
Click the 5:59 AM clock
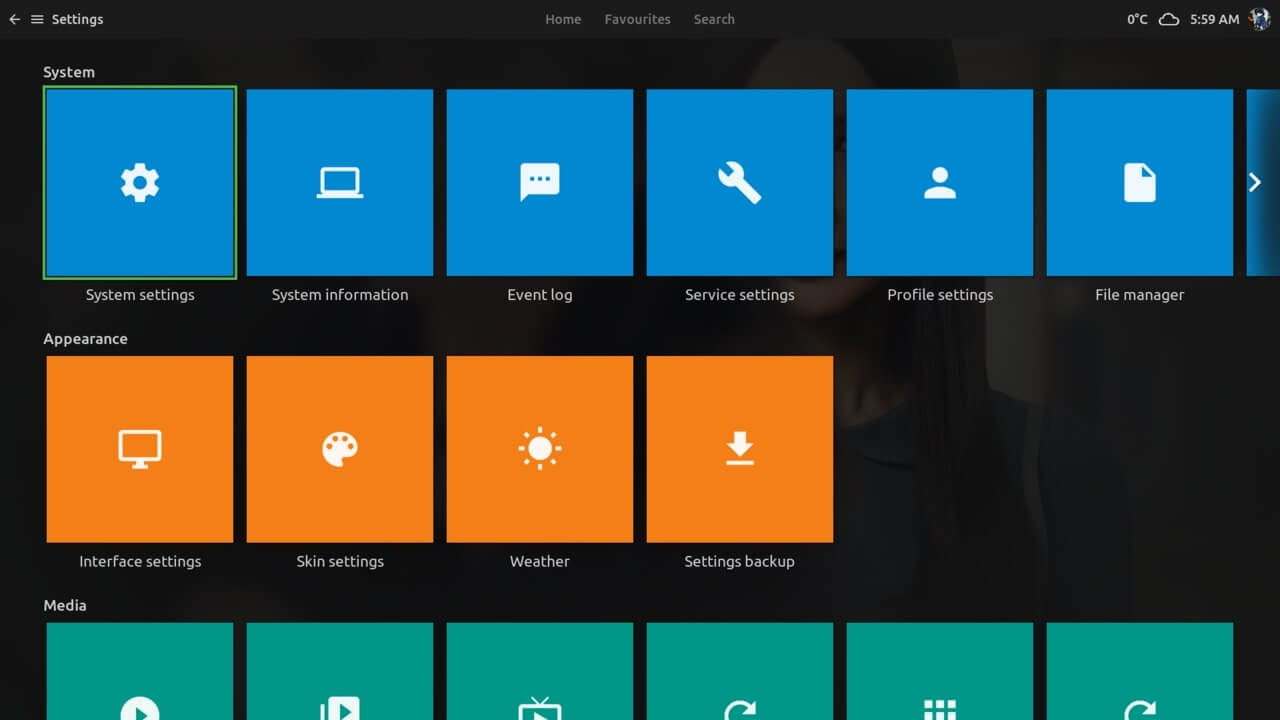[x=1214, y=19]
